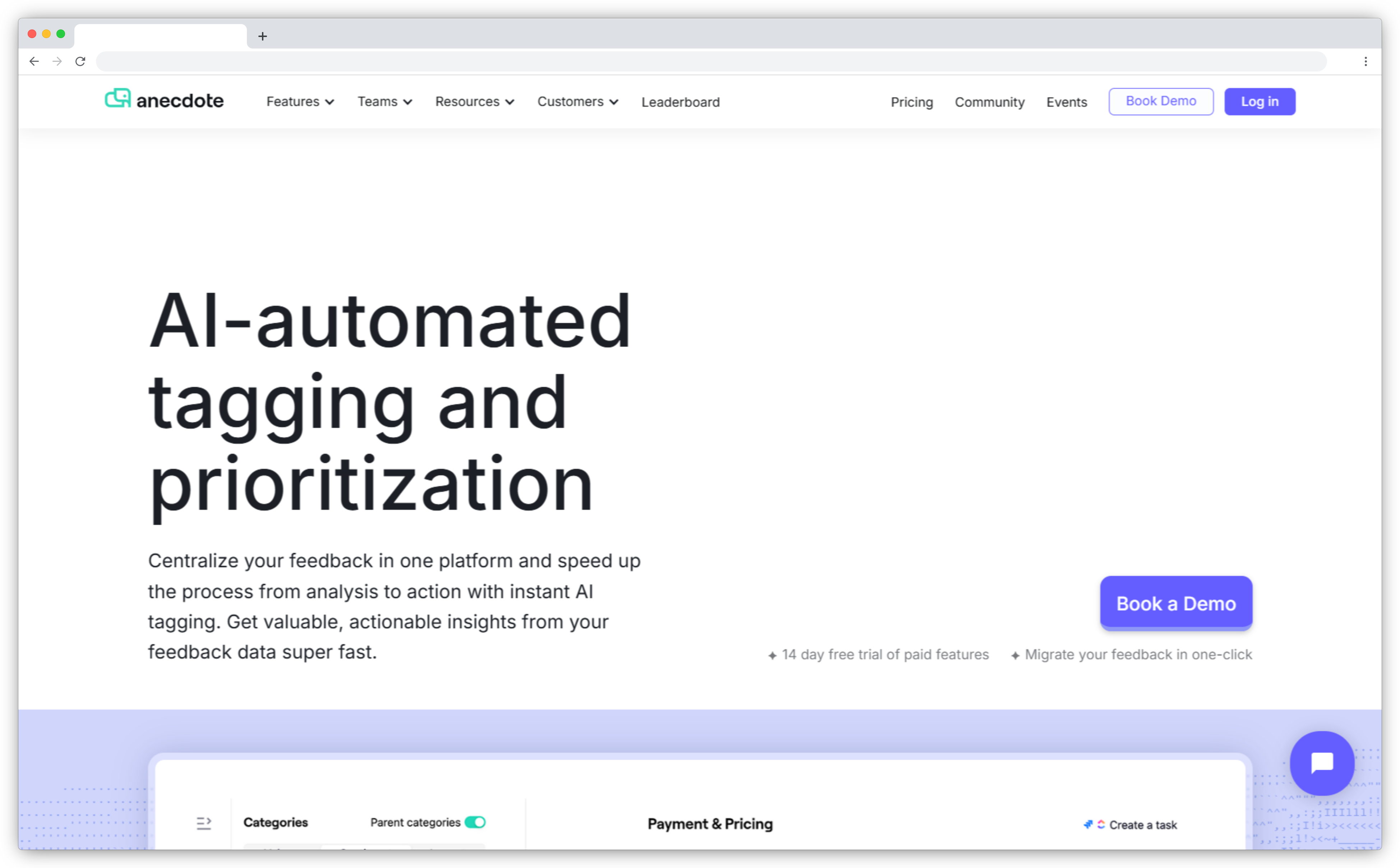
Task: Expand the Teams dropdown menu
Action: [x=384, y=102]
